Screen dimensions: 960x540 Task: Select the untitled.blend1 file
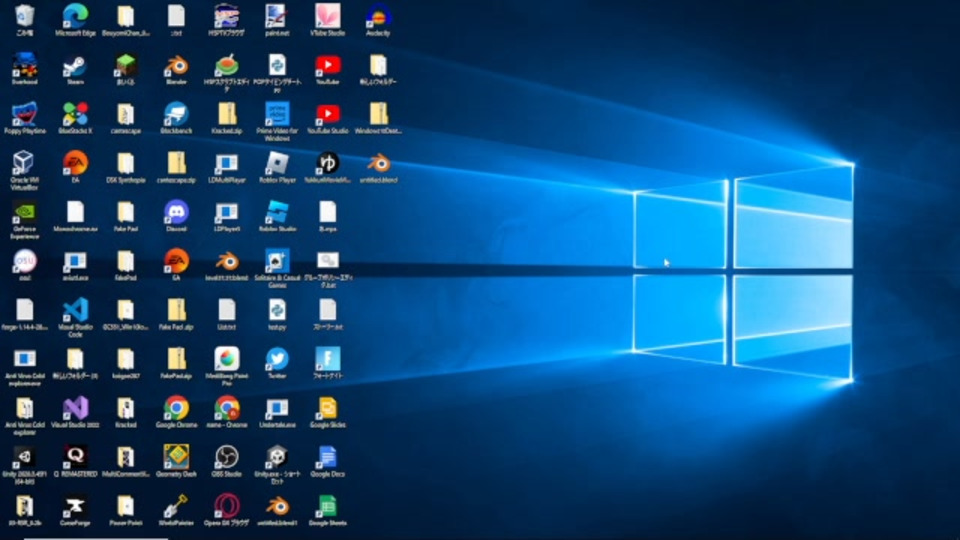coord(277,506)
